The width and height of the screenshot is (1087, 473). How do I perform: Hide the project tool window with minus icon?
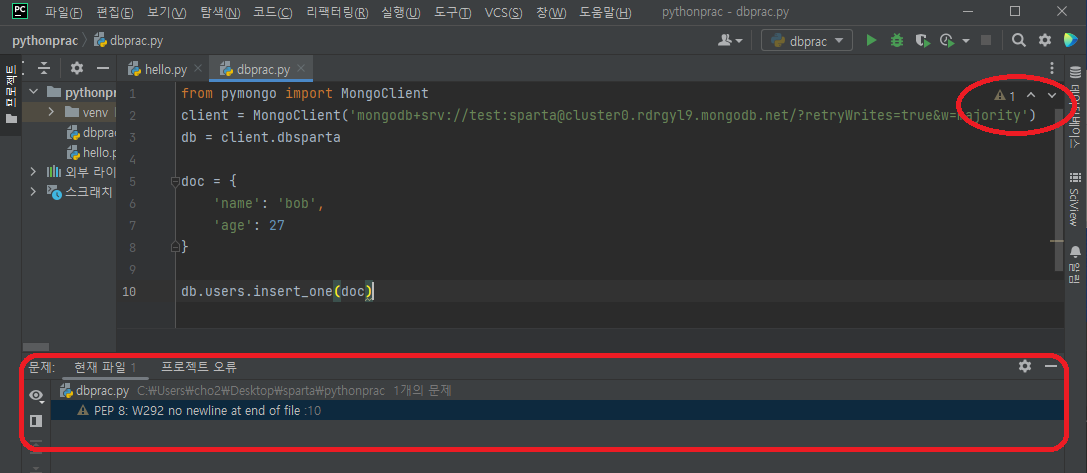(103, 68)
